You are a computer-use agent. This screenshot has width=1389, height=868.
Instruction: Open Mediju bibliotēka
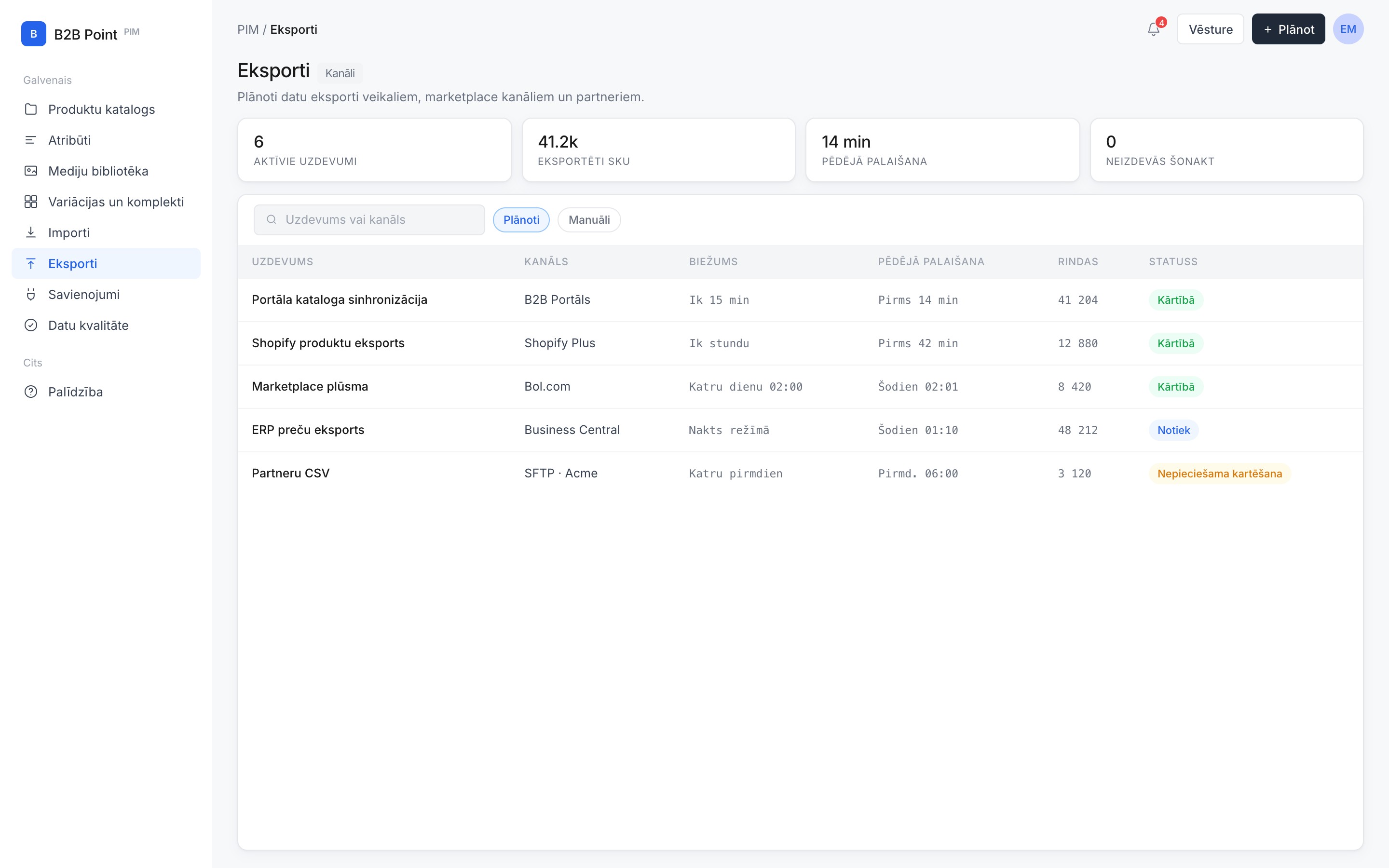106,171
